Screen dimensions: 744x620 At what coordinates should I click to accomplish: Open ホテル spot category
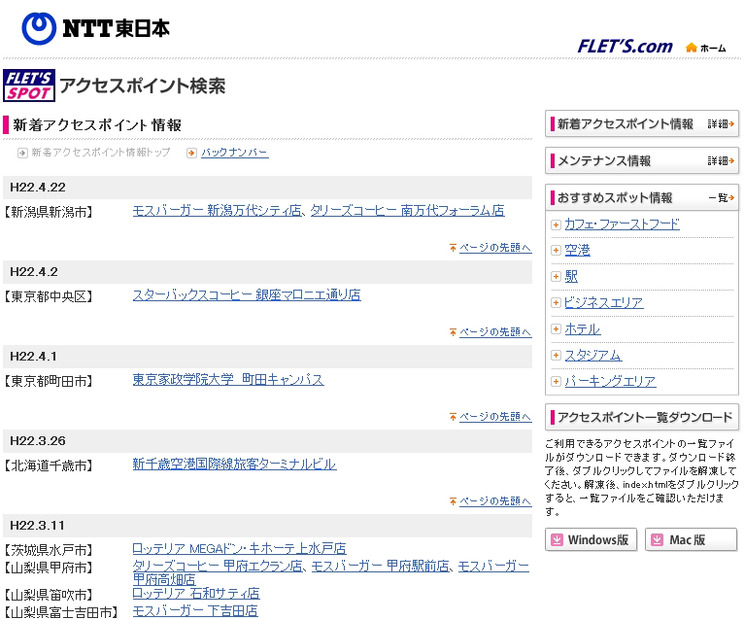pos(583,329)
